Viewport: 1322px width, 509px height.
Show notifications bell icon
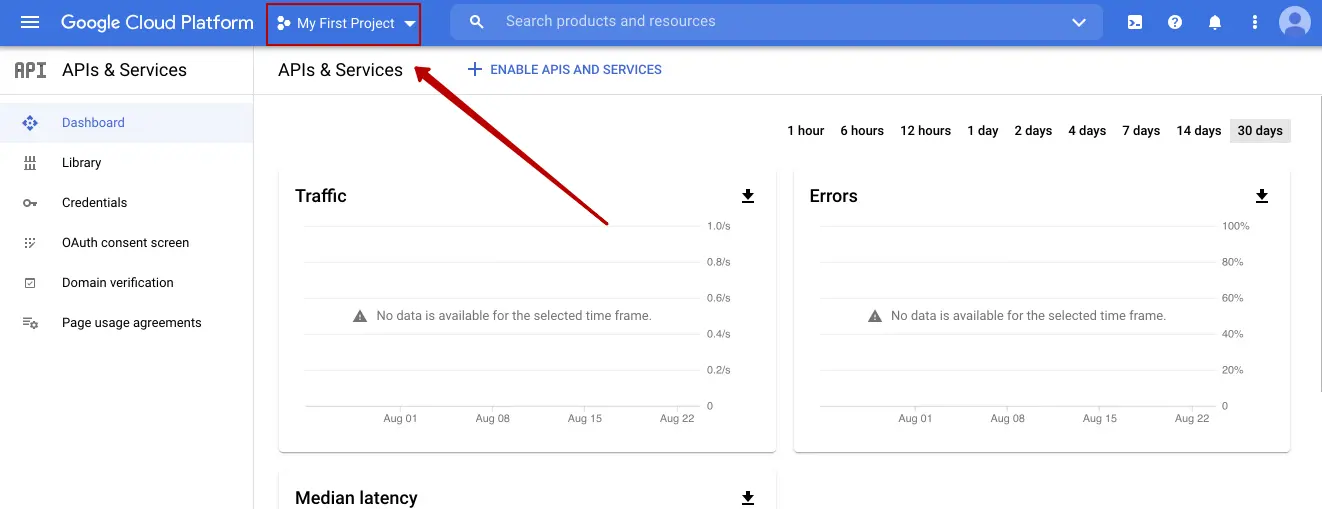[x=1215, y=22]
